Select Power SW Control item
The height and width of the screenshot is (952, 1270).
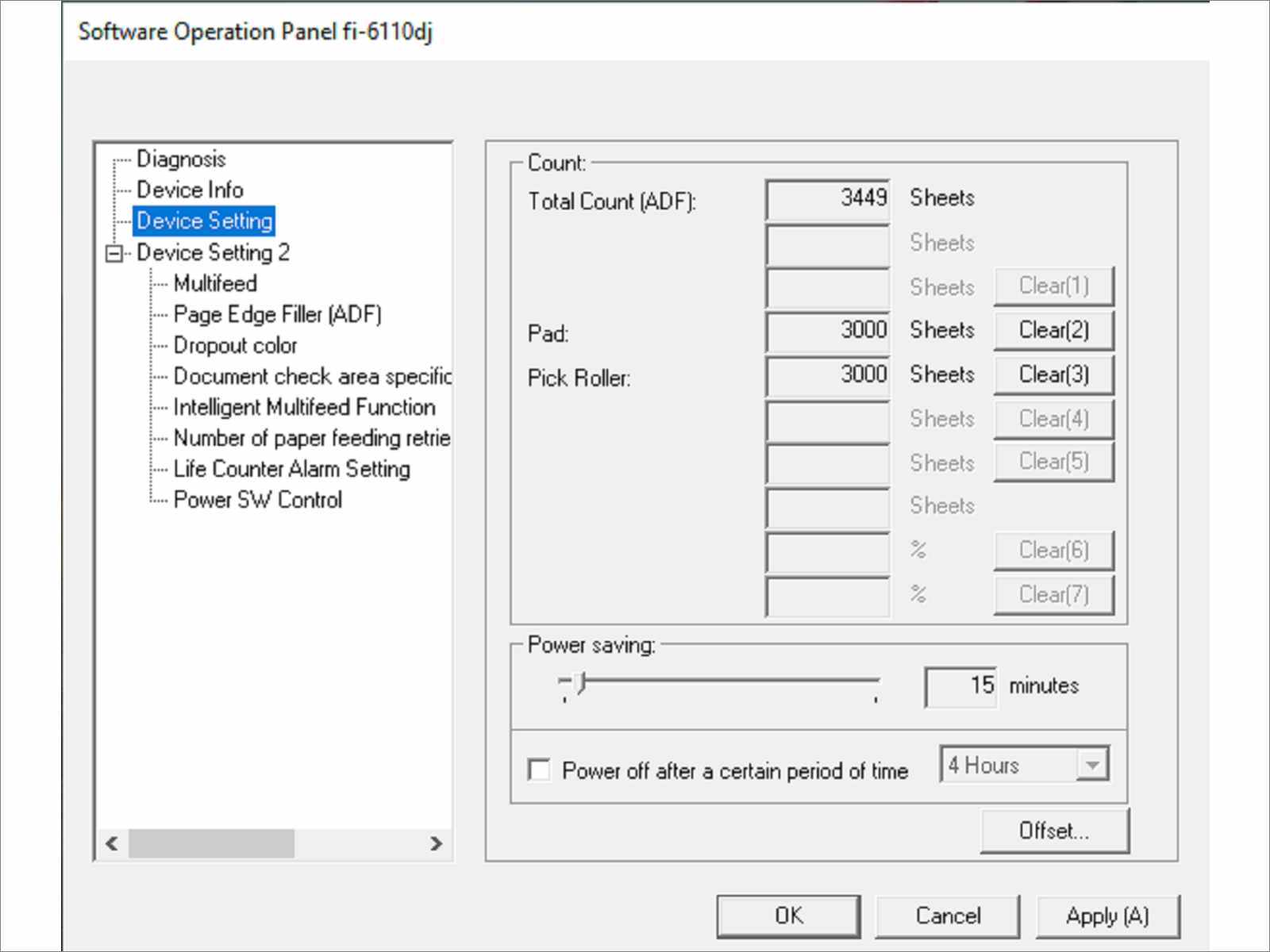257,500
